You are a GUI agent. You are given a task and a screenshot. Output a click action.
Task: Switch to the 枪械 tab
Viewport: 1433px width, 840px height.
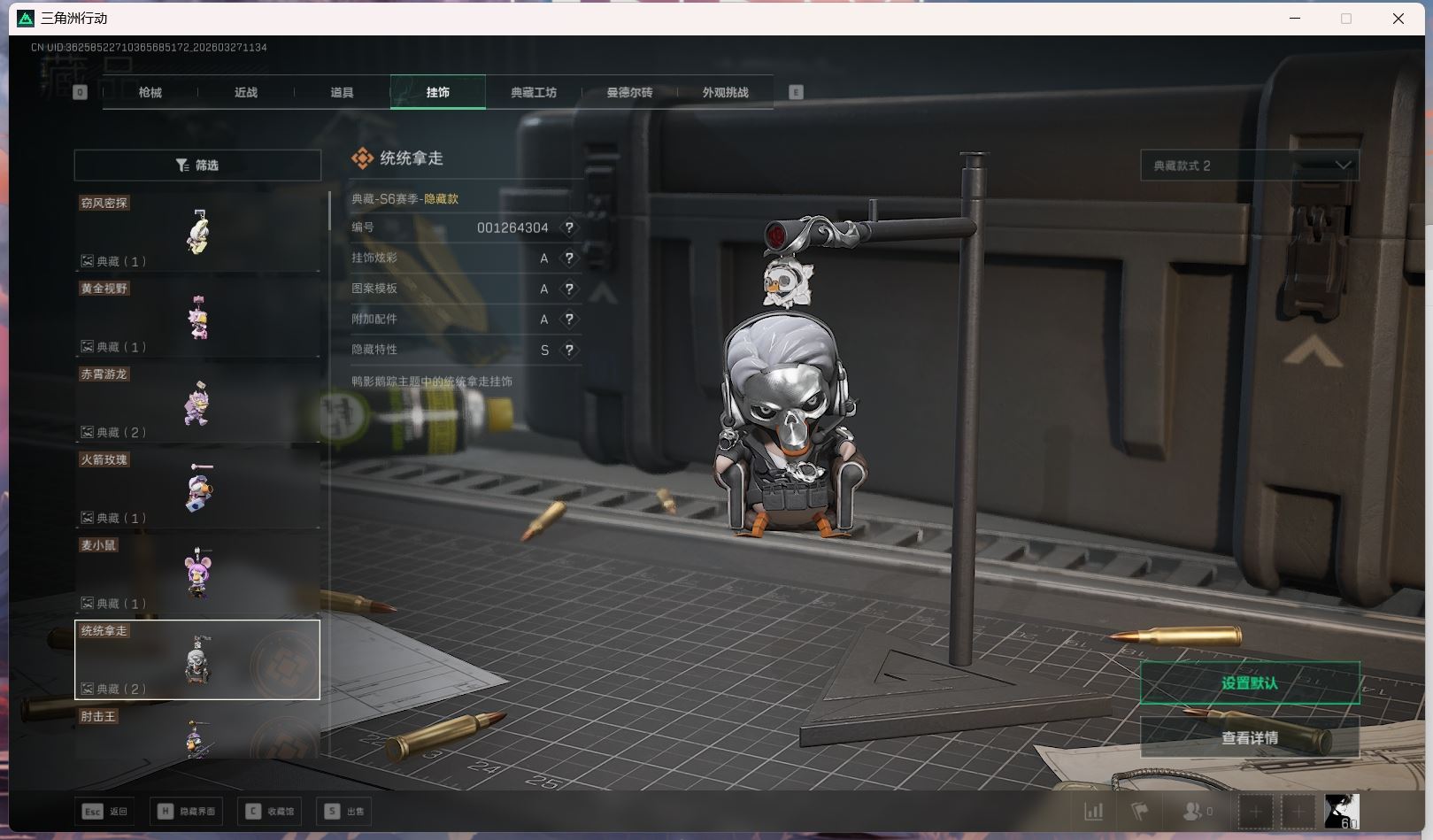pos(150,92)
